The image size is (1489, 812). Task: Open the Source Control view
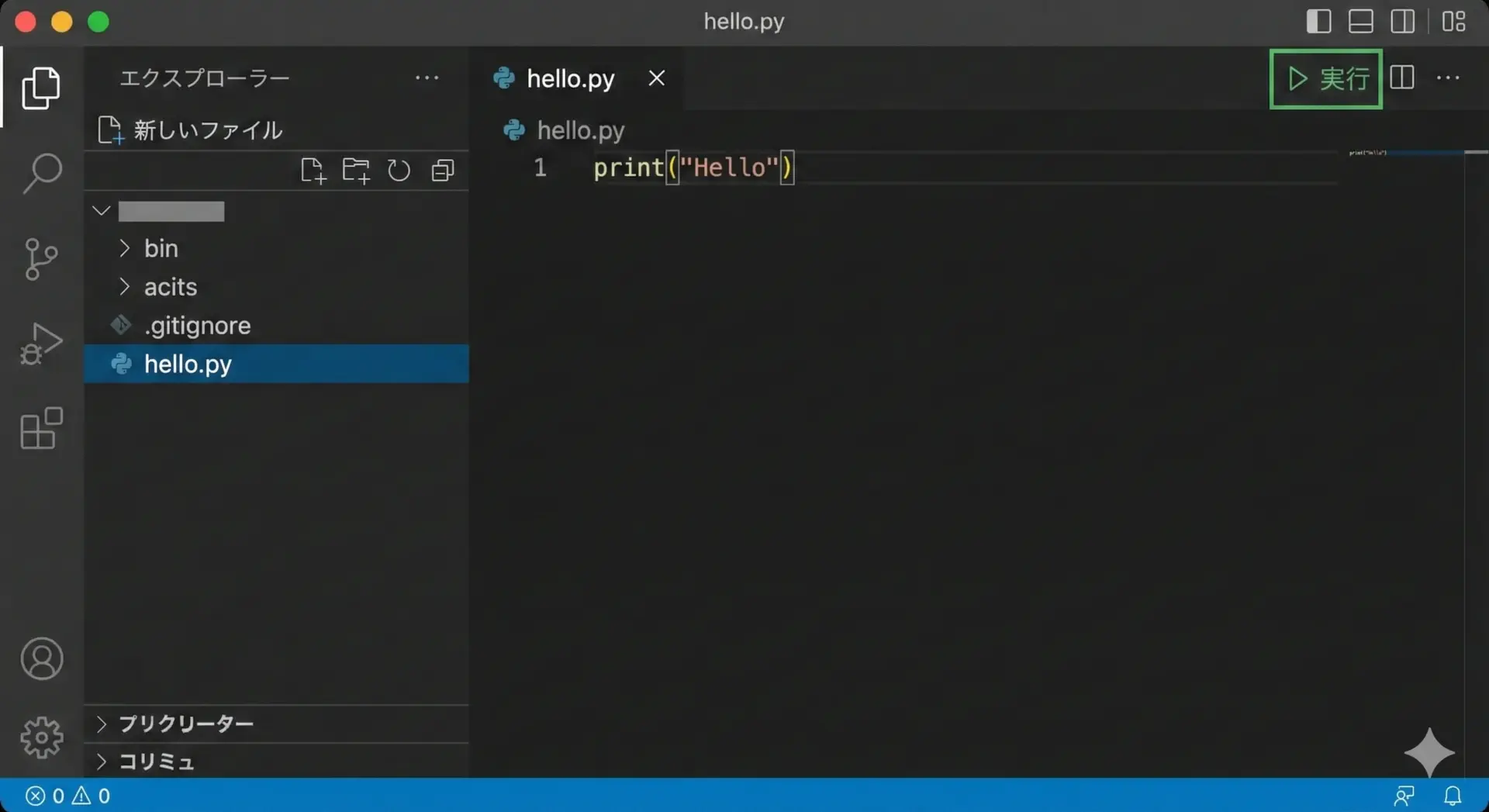click(x=42, y=258)
